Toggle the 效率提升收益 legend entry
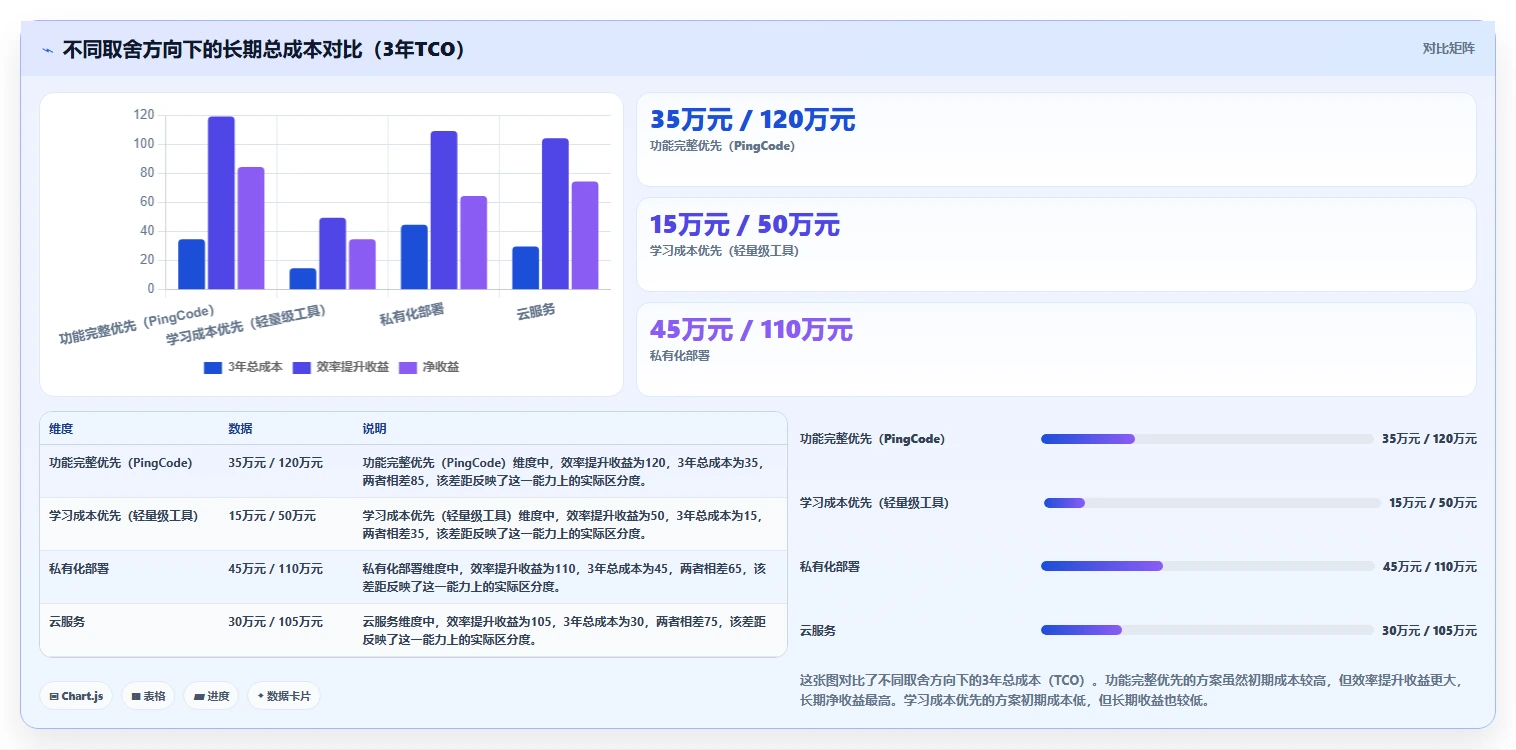Screen dimensions: 1516x750 point(340,367)
